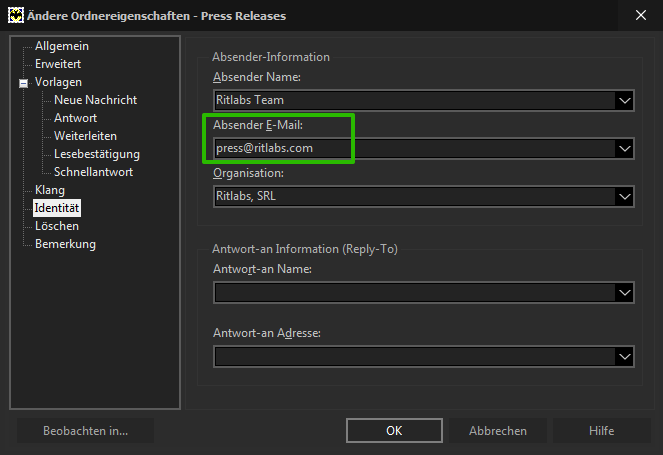The image size is (663, 455).
Task: Close the folder properties dialog
Action: 641,15
